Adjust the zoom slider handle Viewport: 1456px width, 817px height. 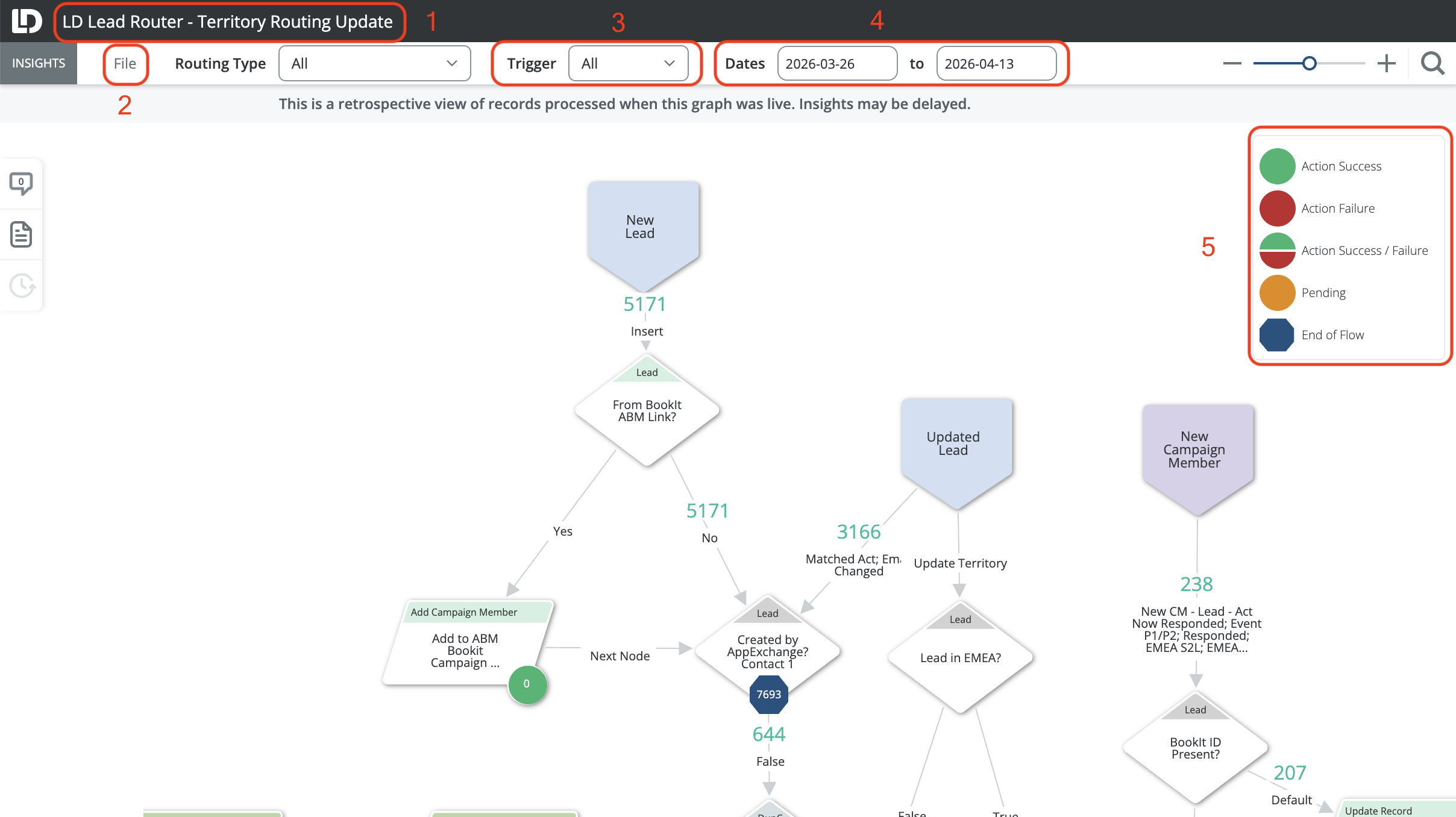coord(1309,63)
